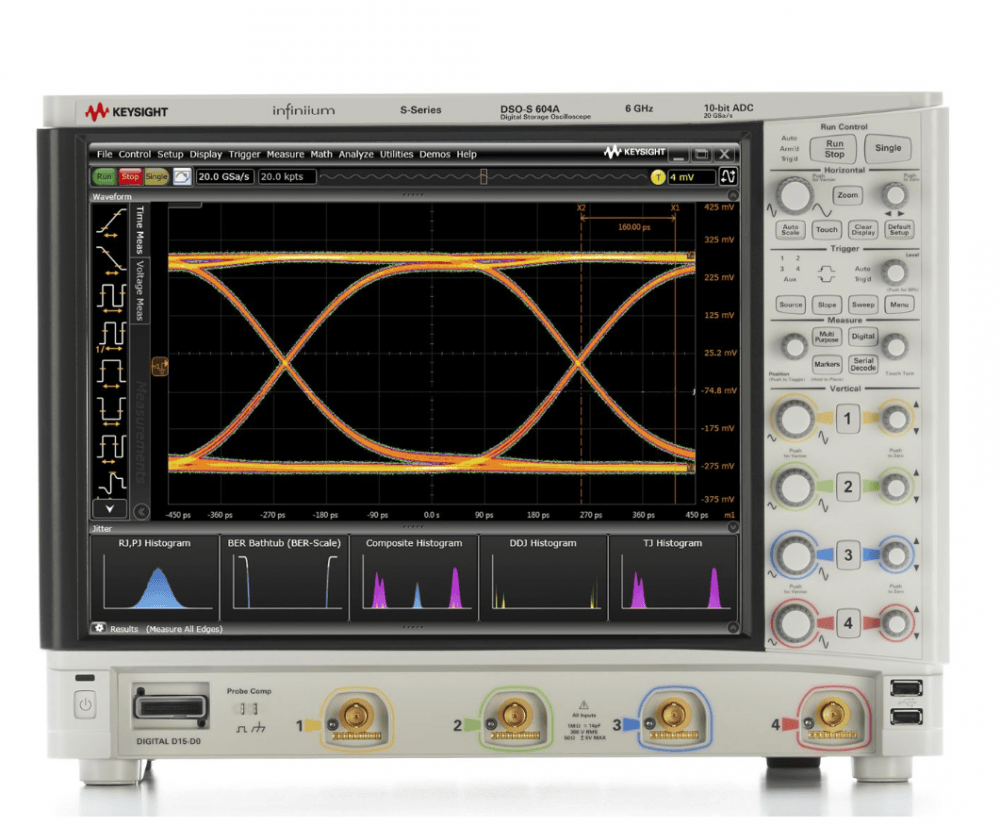Open the 4 mV trigger level field

[x=691, y=177]
